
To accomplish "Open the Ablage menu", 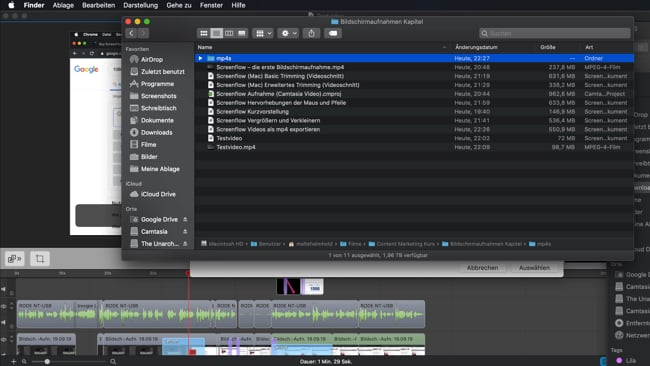I will coord(63,5).
